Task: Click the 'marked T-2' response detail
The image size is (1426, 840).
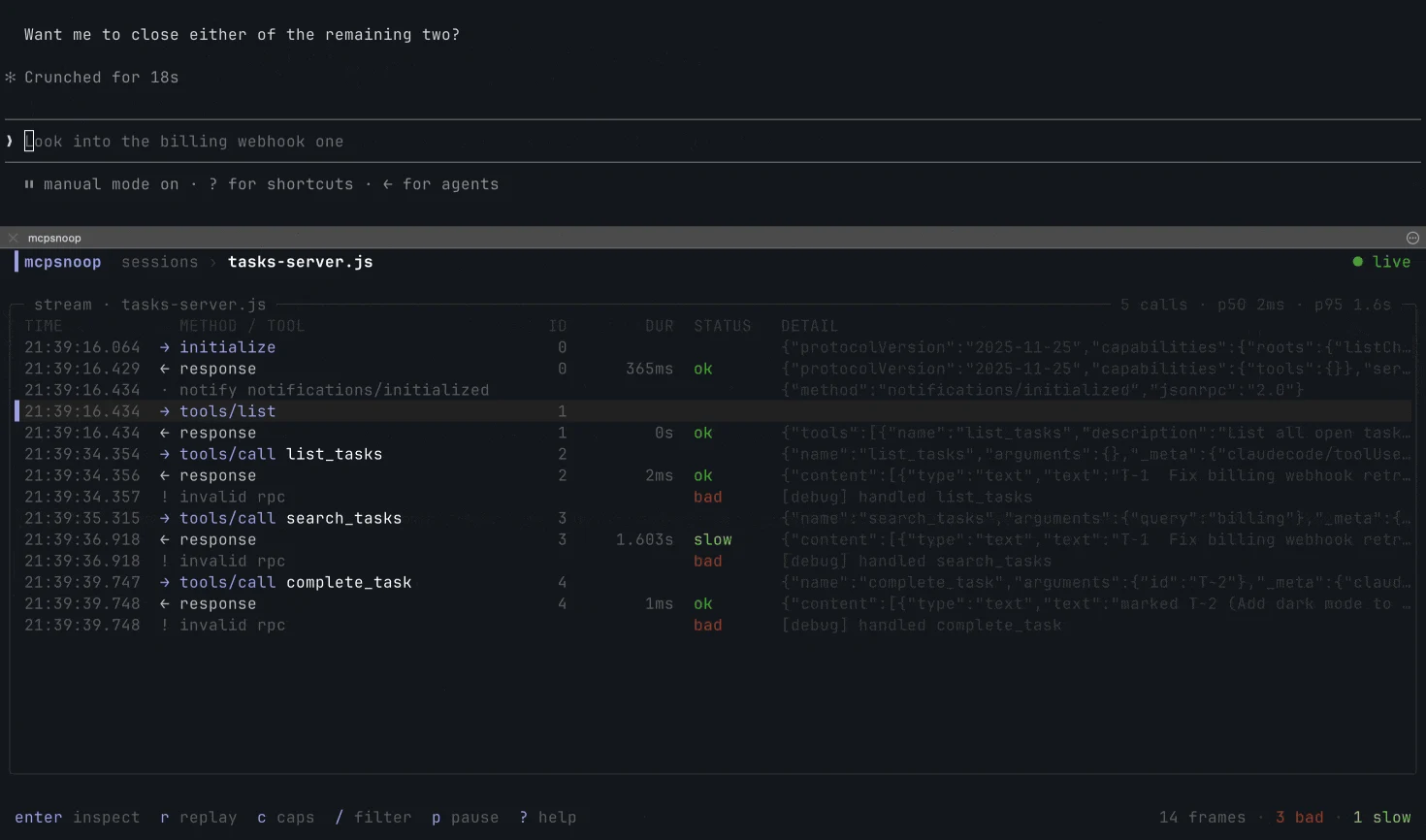Action: click(1096, 603)
